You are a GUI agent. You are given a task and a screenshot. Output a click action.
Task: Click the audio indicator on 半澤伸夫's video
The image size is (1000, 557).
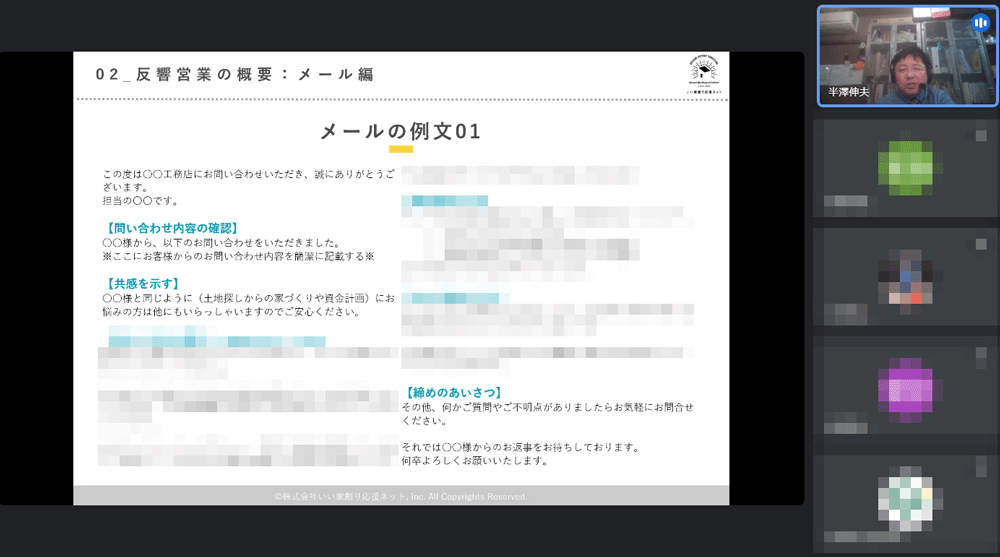(979, 22)
